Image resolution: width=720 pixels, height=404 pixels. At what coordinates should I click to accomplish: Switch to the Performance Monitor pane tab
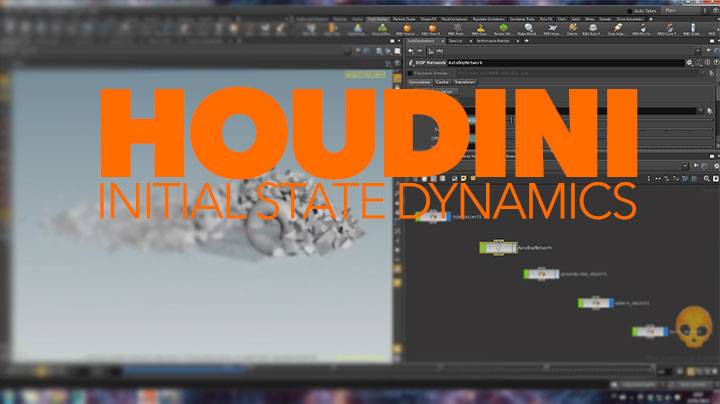pos(493,41)
